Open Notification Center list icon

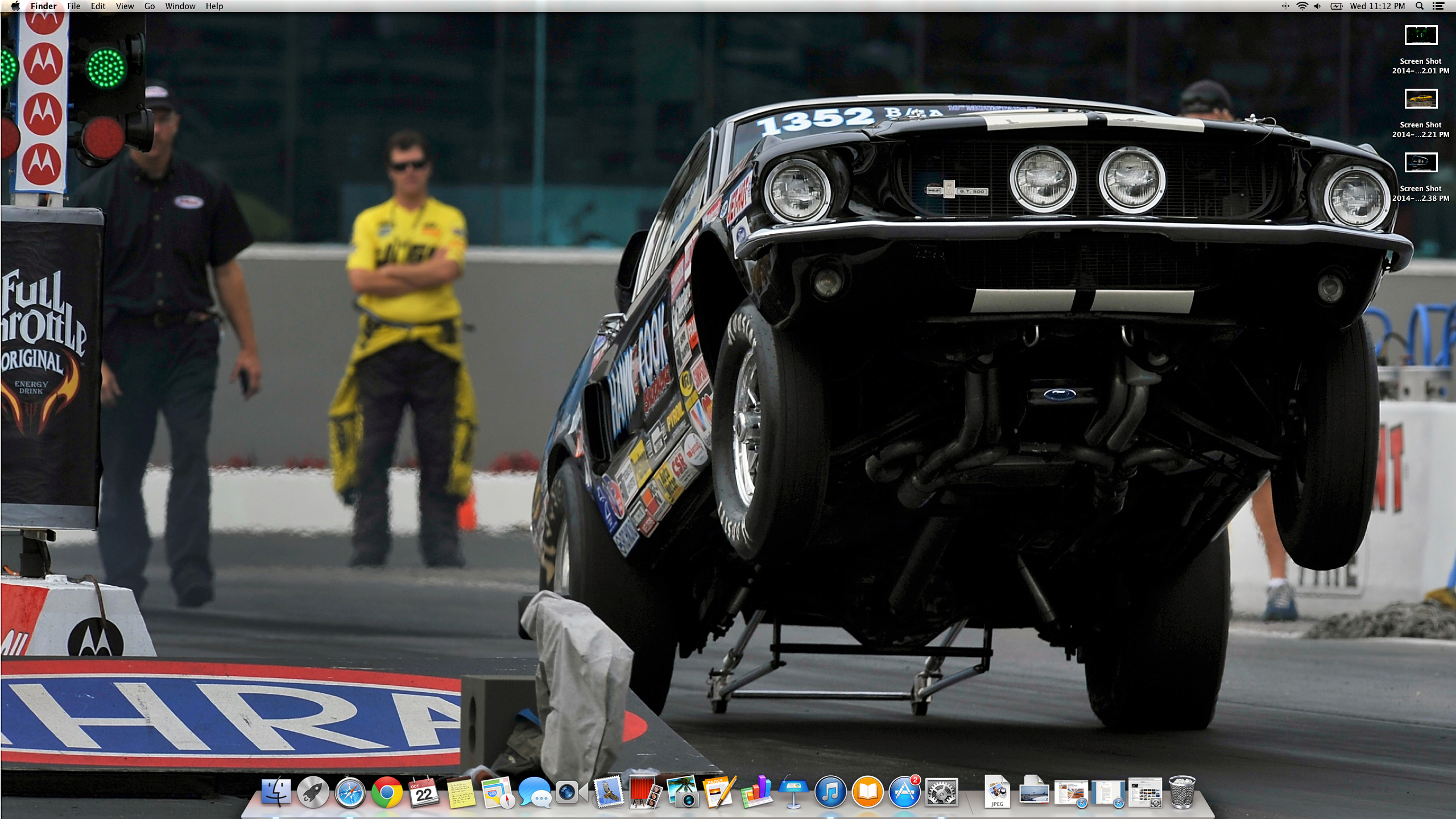point(1438,6)
